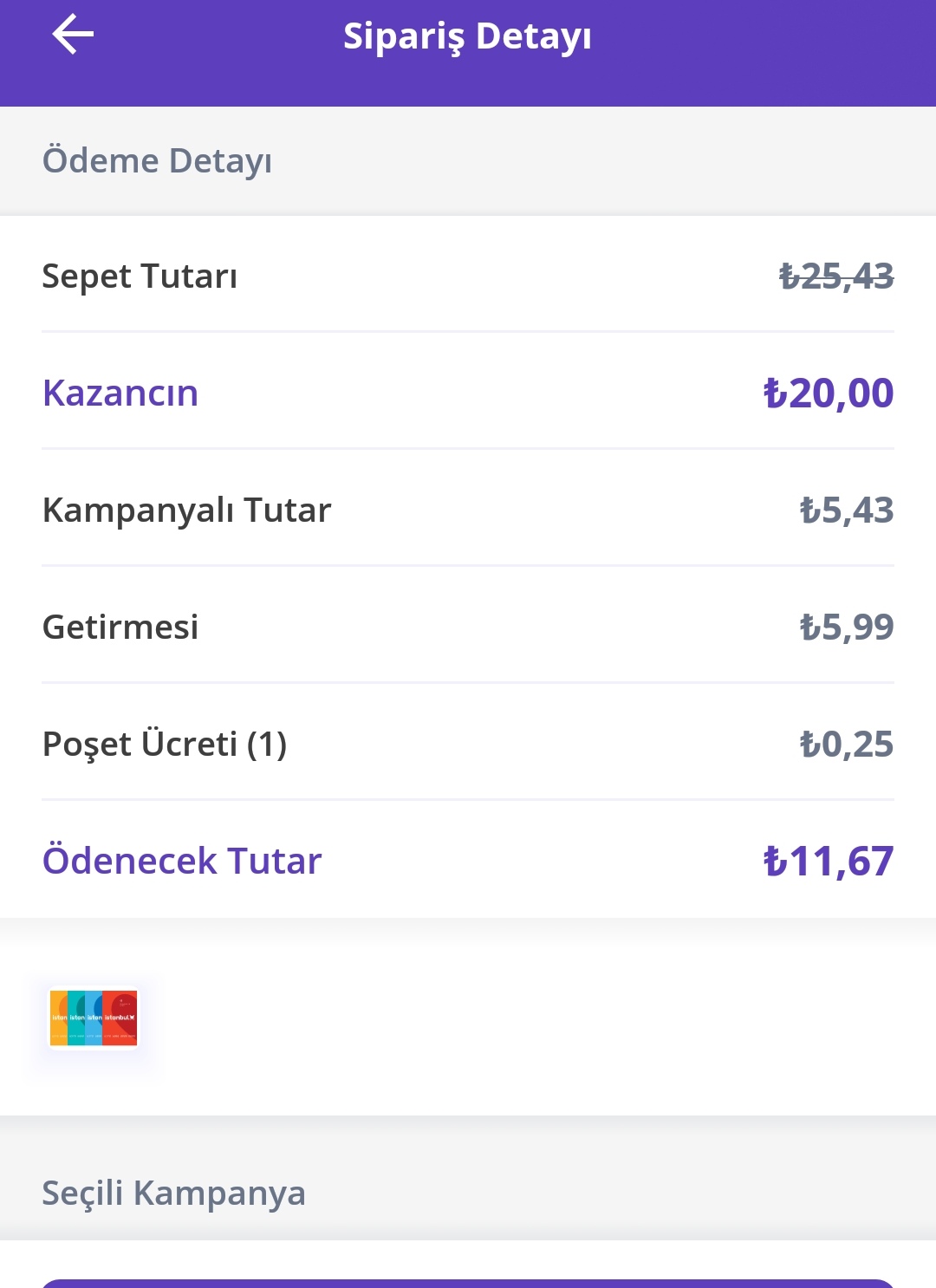Tap the Seçili Kampanya section heading
The image size is (936, 1288).
pos(173,1194)
